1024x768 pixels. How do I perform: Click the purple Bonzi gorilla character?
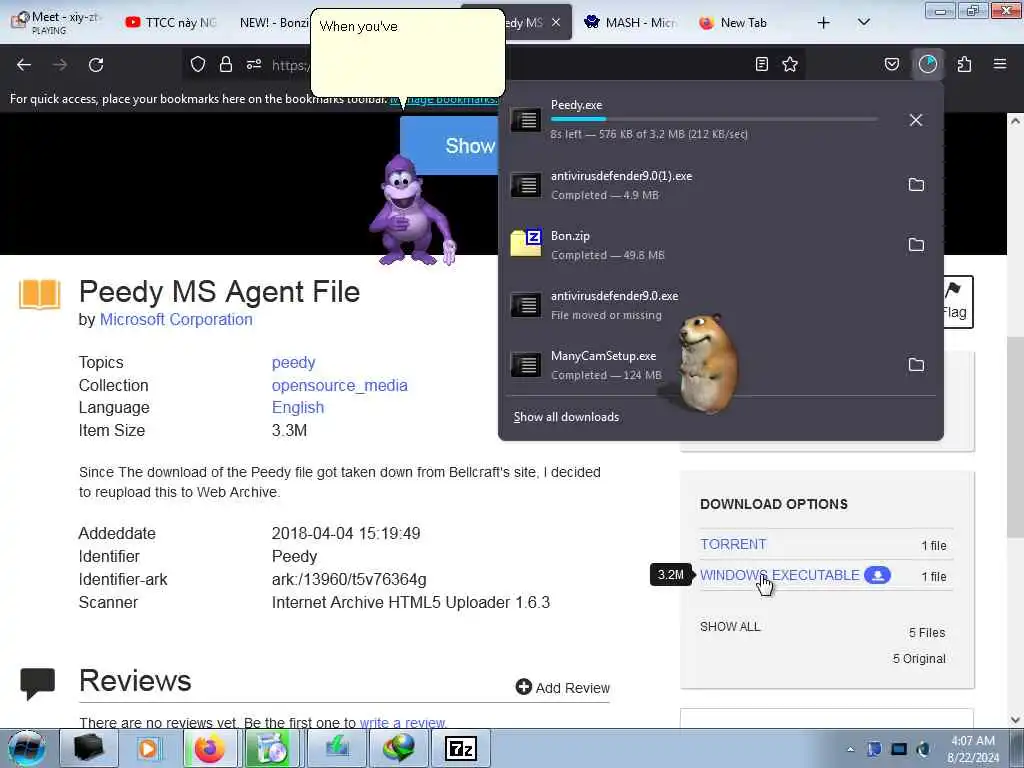tap(412, 210)
